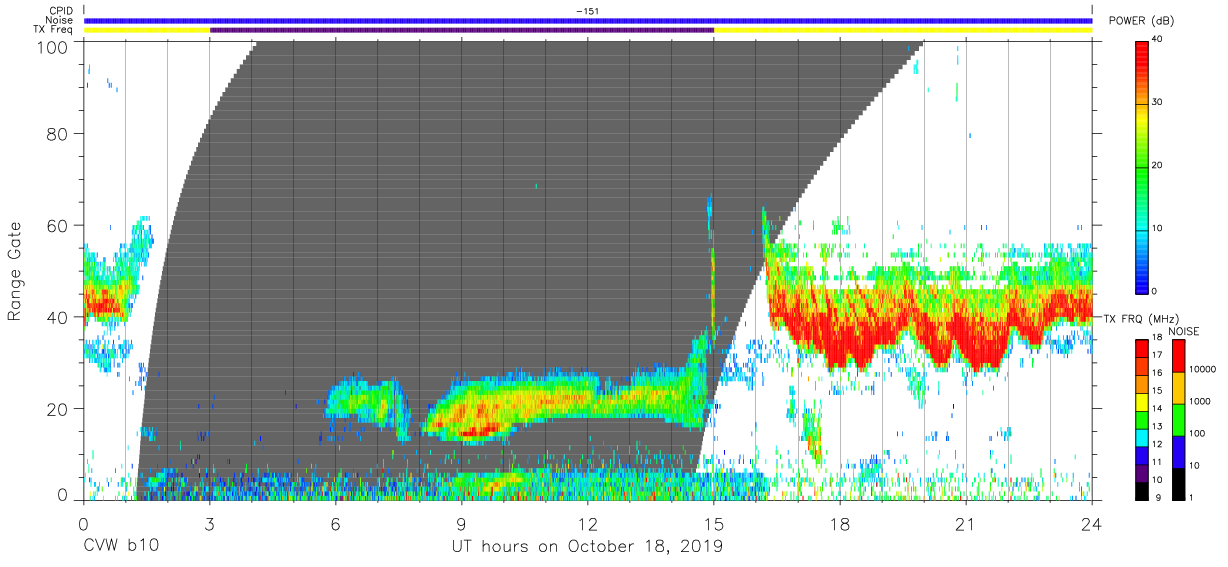Screen dimensions: 1228x567
Task: Click the '6' hour x-axis tick label
Action: click(335, 524)
